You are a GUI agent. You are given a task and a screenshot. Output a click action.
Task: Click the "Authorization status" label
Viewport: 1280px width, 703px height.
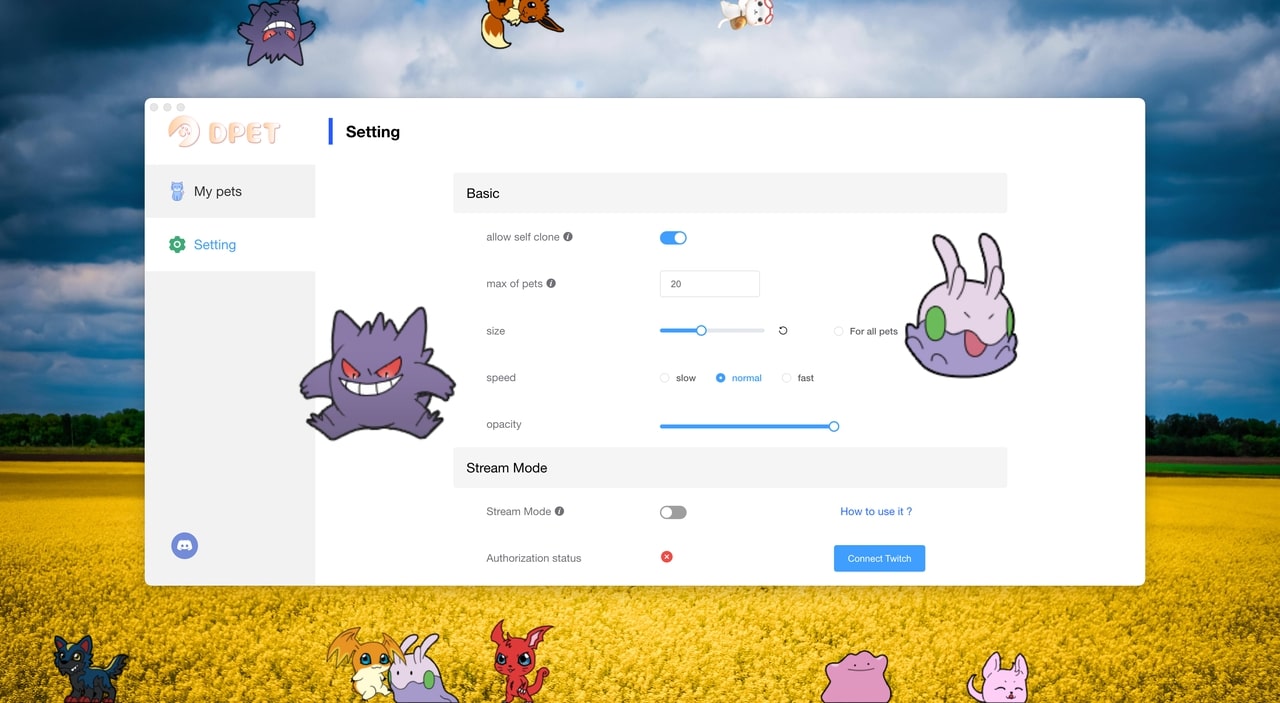[533, 558]
